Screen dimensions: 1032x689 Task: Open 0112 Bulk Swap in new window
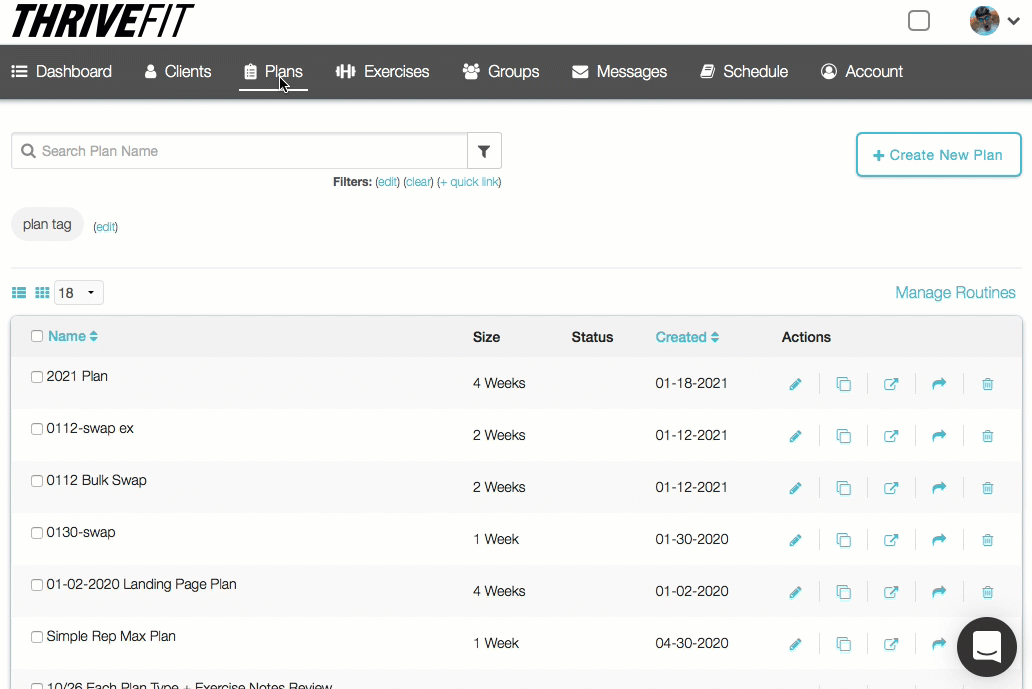click(891, 488)
